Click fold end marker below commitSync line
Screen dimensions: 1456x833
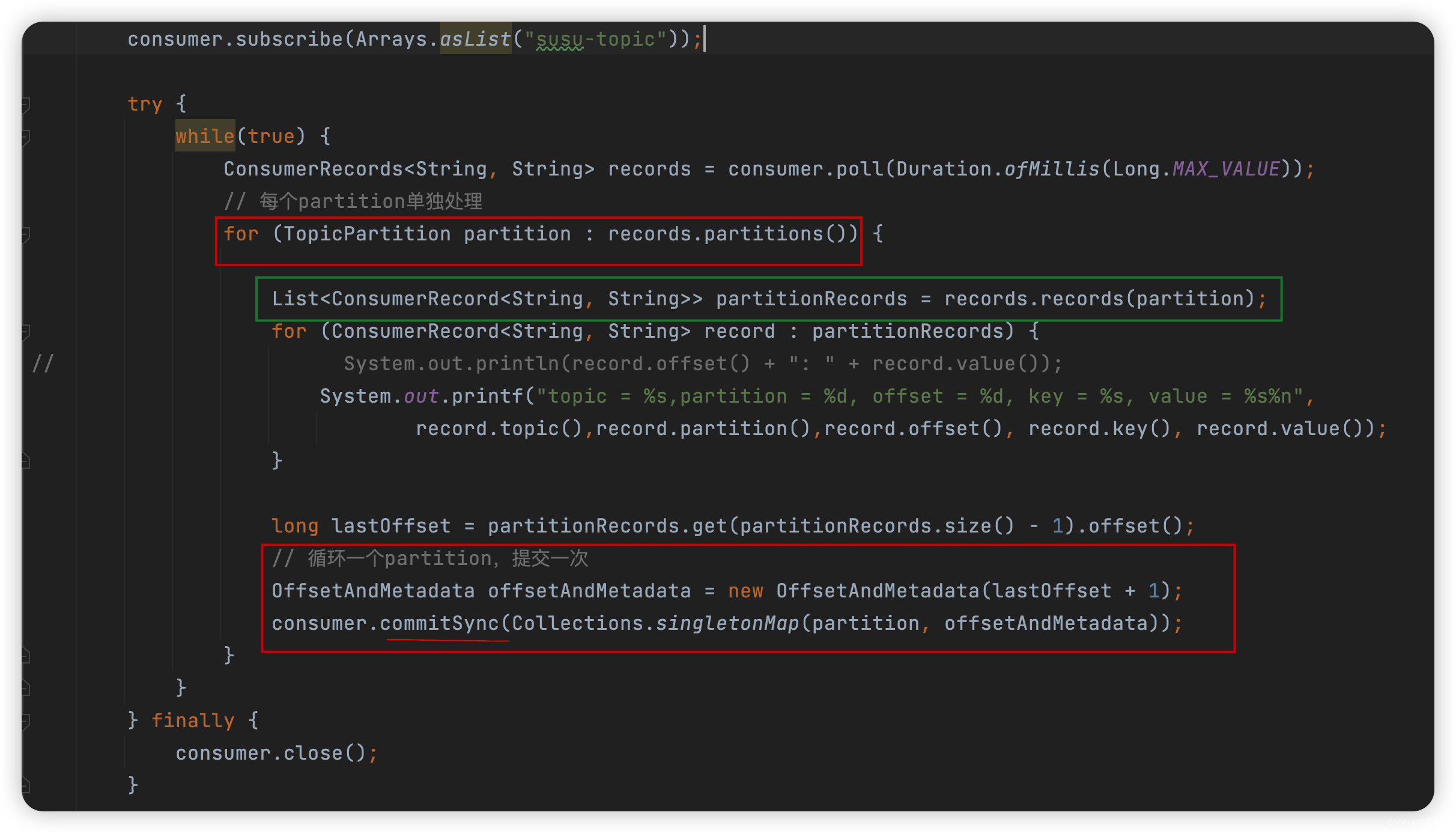pos(26,656)
